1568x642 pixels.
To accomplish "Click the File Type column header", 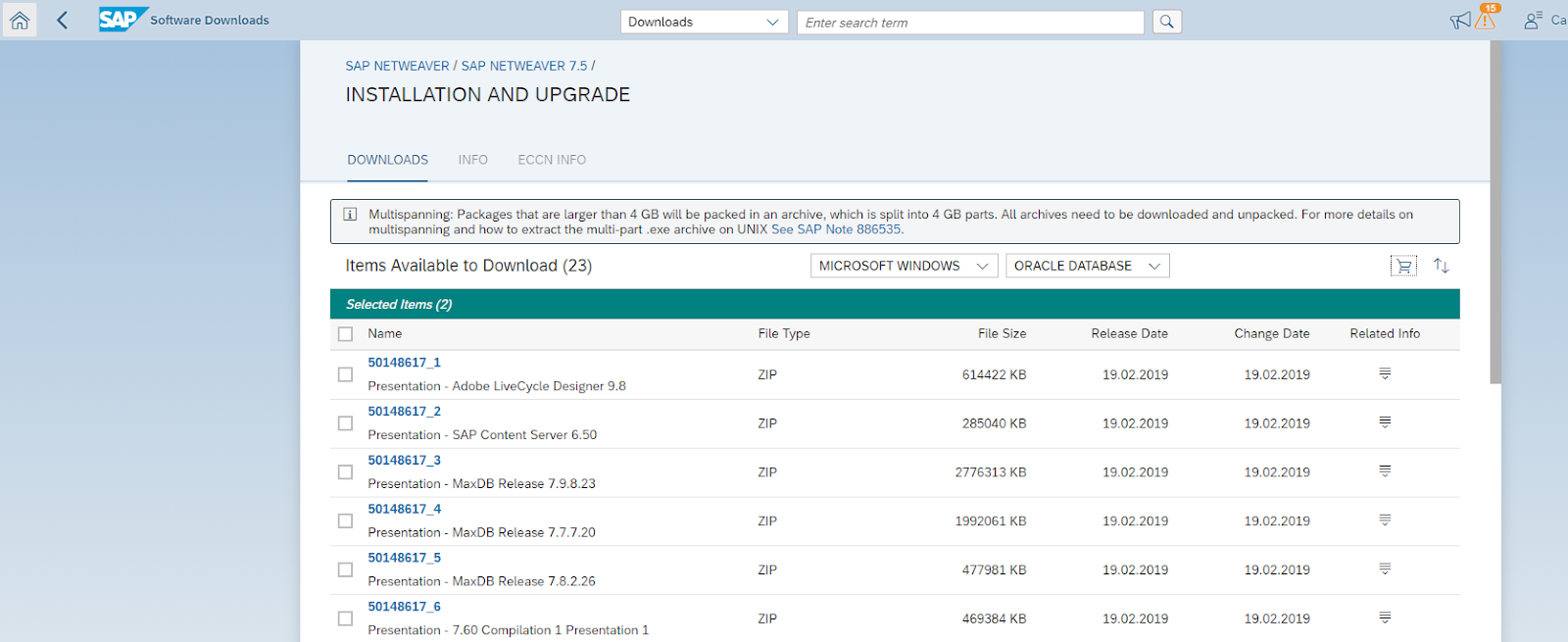I will pos(784,334).
